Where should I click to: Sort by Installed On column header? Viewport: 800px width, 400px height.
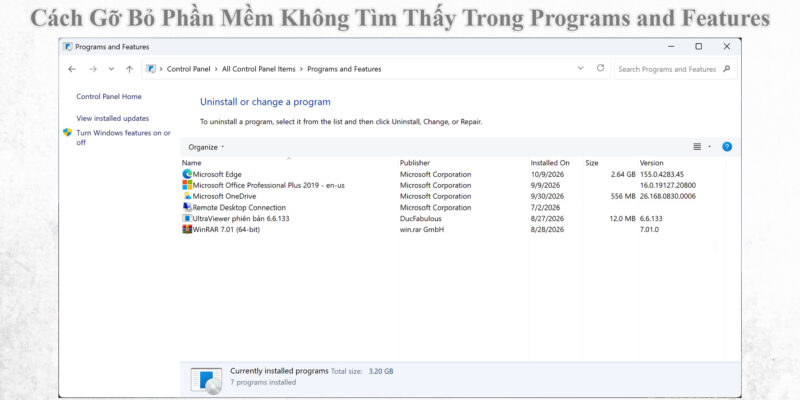click(550, 163)
